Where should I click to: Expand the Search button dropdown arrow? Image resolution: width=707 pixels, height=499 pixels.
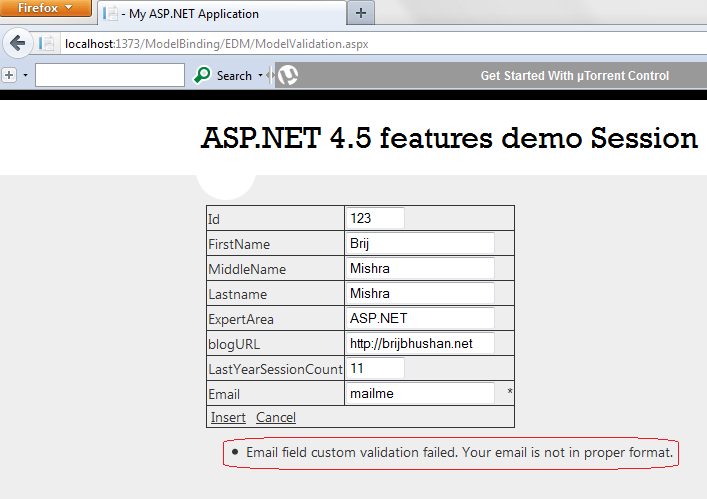click(x=261, y=75)
